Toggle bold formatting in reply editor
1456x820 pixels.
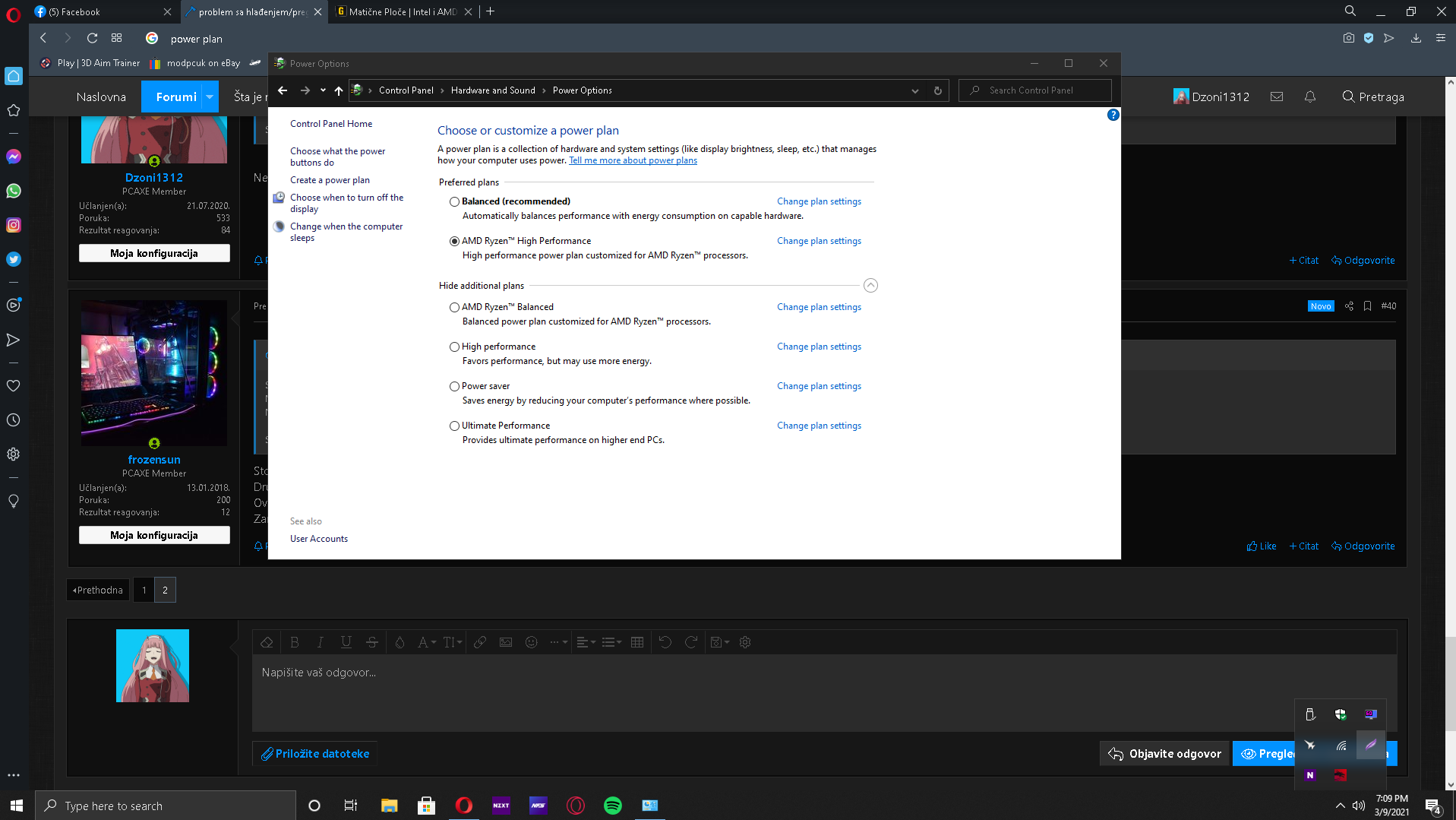click(295, 642)
